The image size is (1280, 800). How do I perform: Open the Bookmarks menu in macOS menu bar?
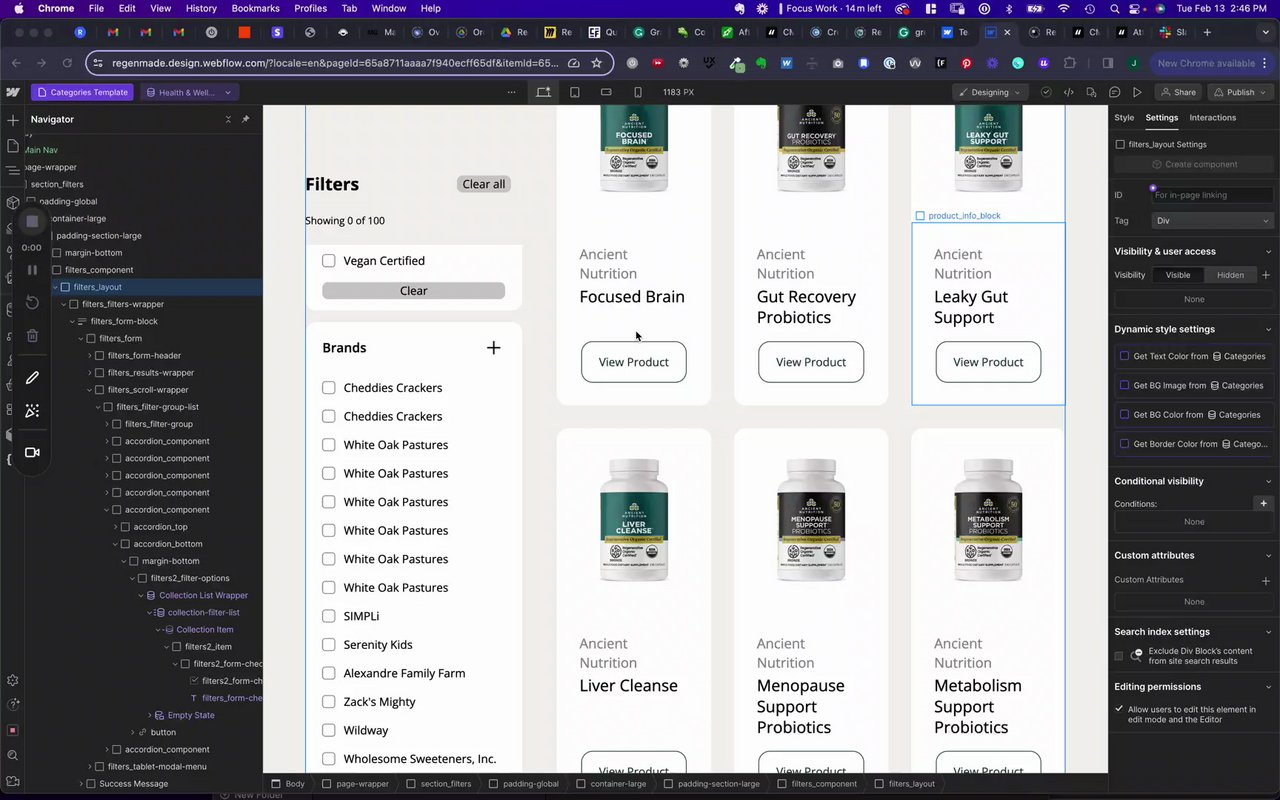255,8
